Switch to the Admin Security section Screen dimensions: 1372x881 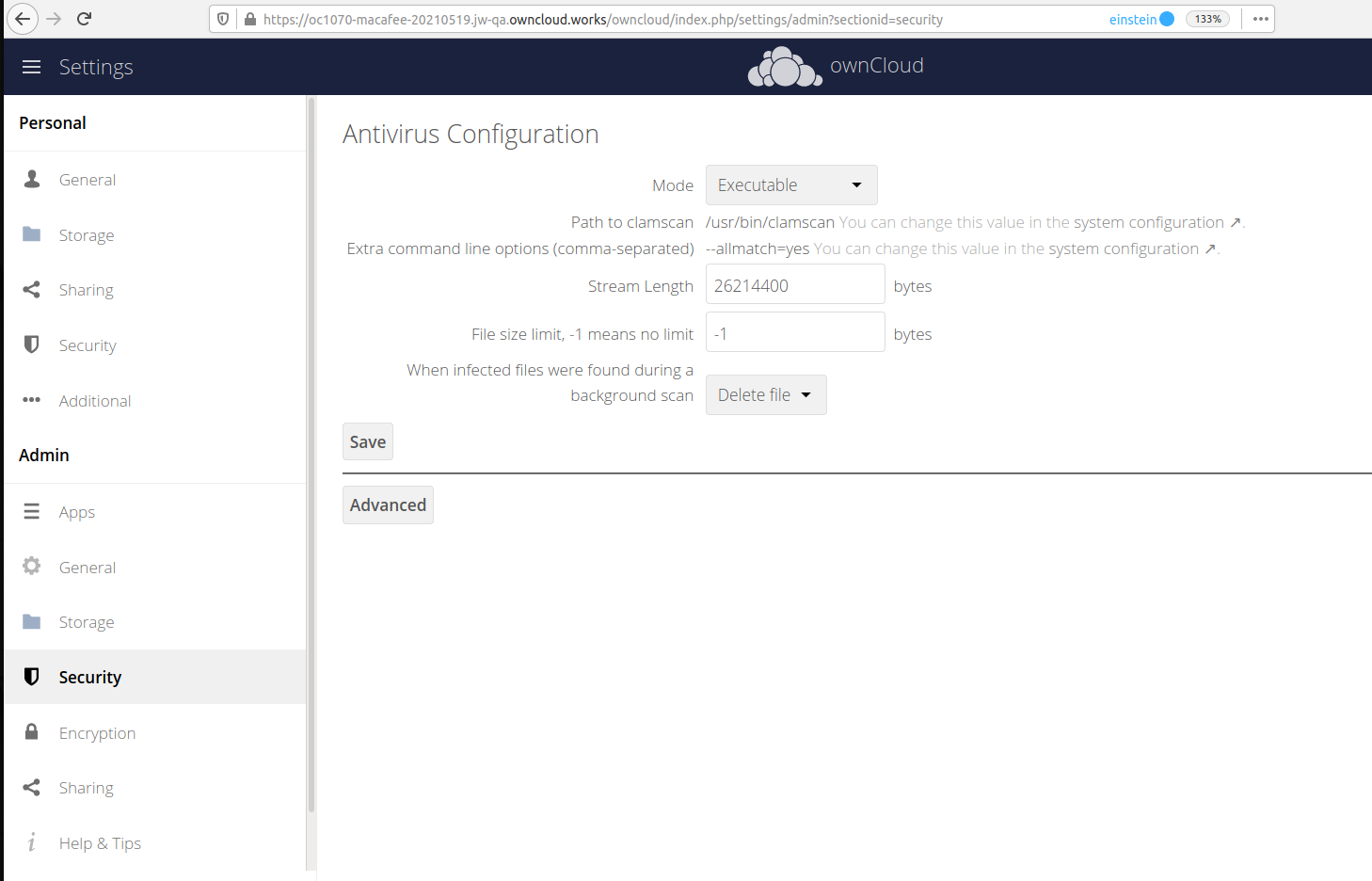click(89, 677)
